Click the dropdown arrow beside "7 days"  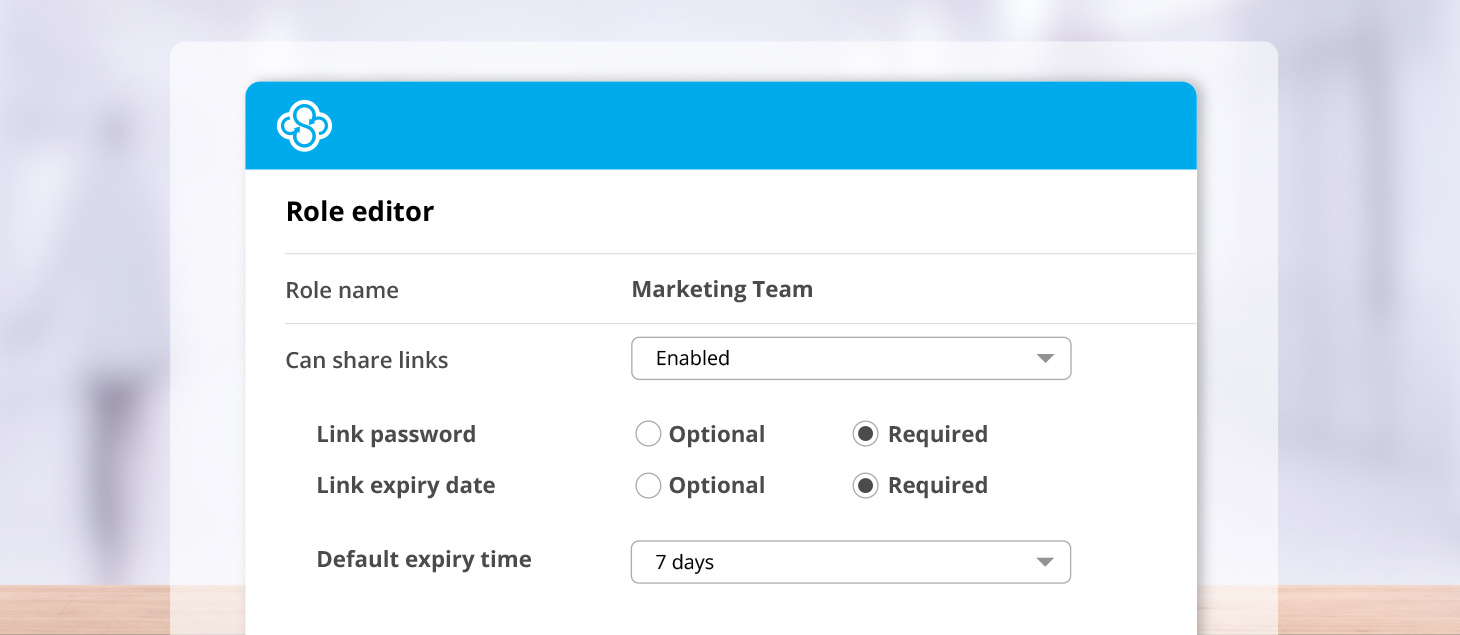tap(1044, 562)
